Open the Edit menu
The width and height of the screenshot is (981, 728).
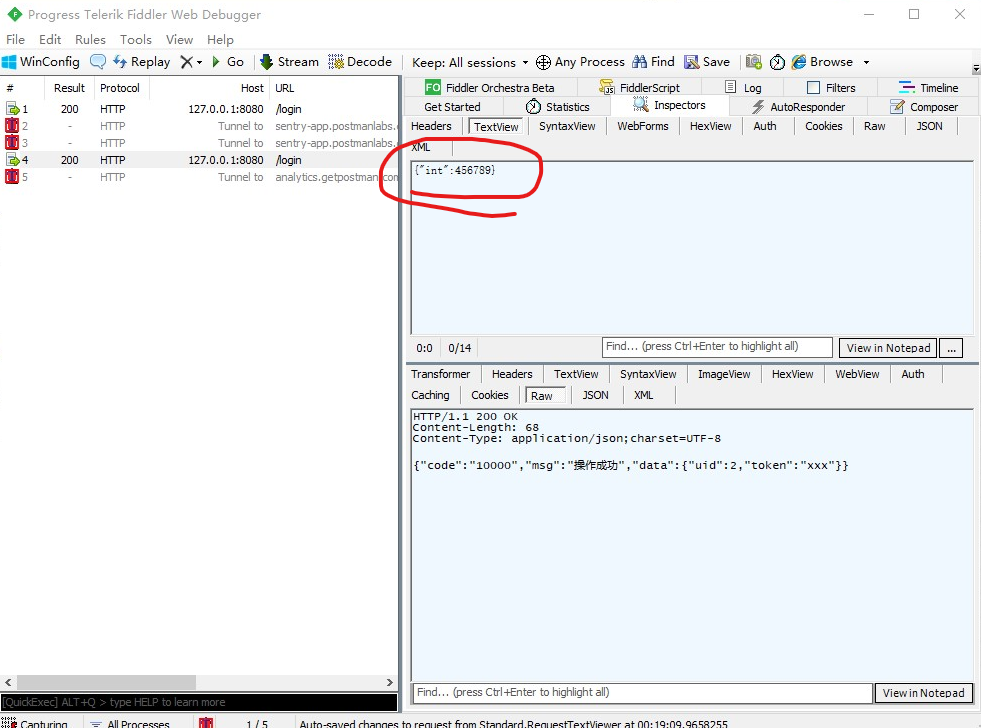pos(50,39)
